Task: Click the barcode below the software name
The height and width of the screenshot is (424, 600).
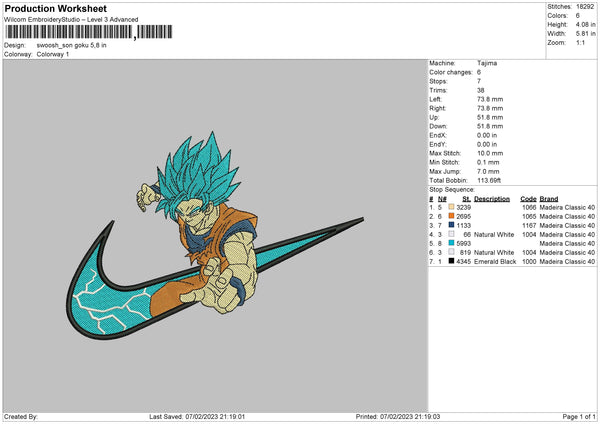Action: coord(89,32)
